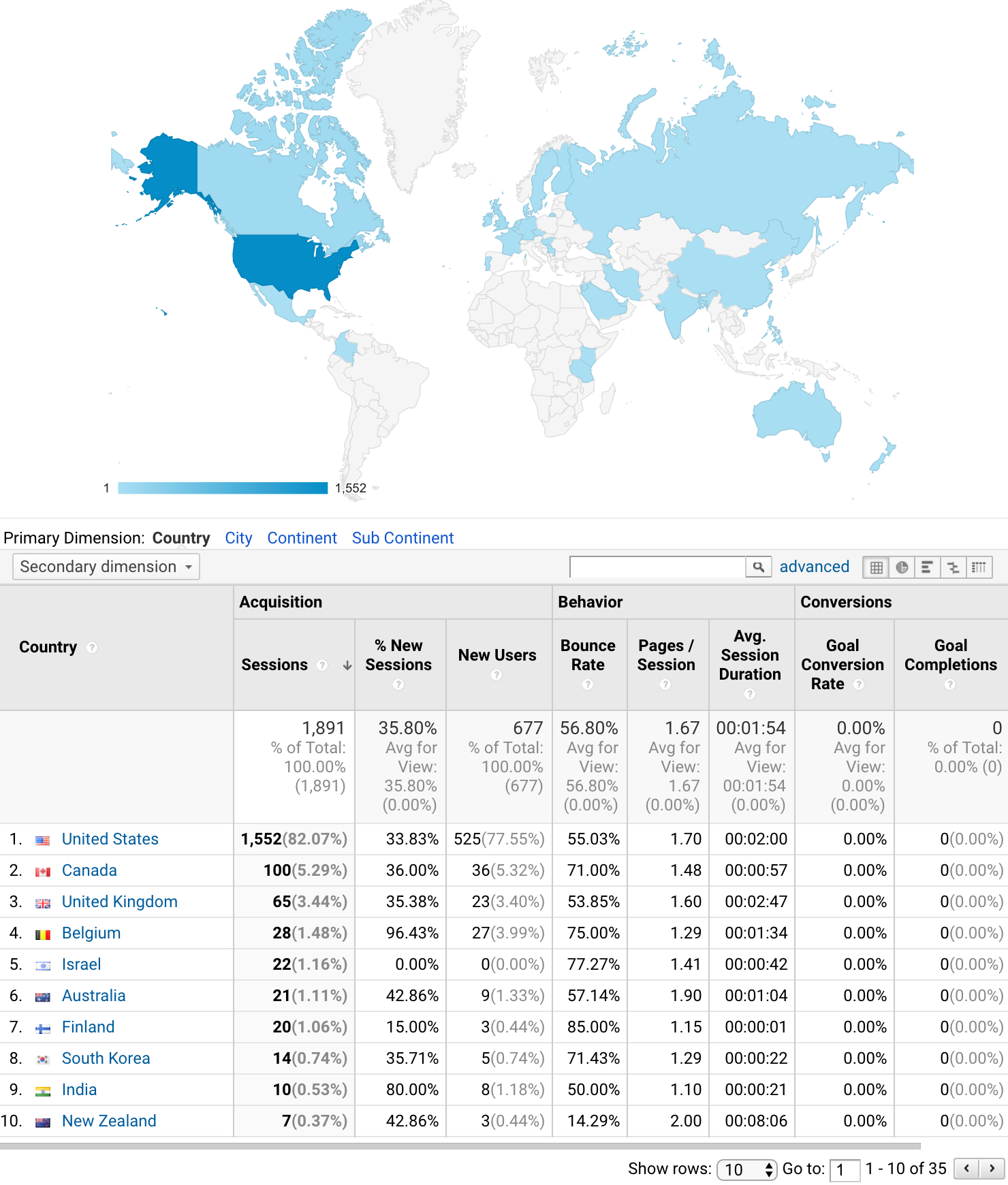
Task: Open Goal Conversion Rate help icon
Action: [859, 684]
